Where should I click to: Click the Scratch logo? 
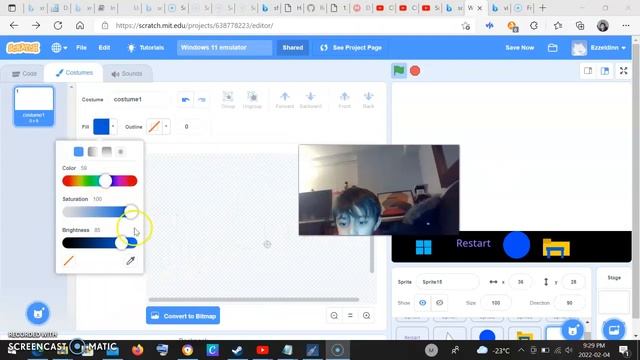(x=23, y=48)
